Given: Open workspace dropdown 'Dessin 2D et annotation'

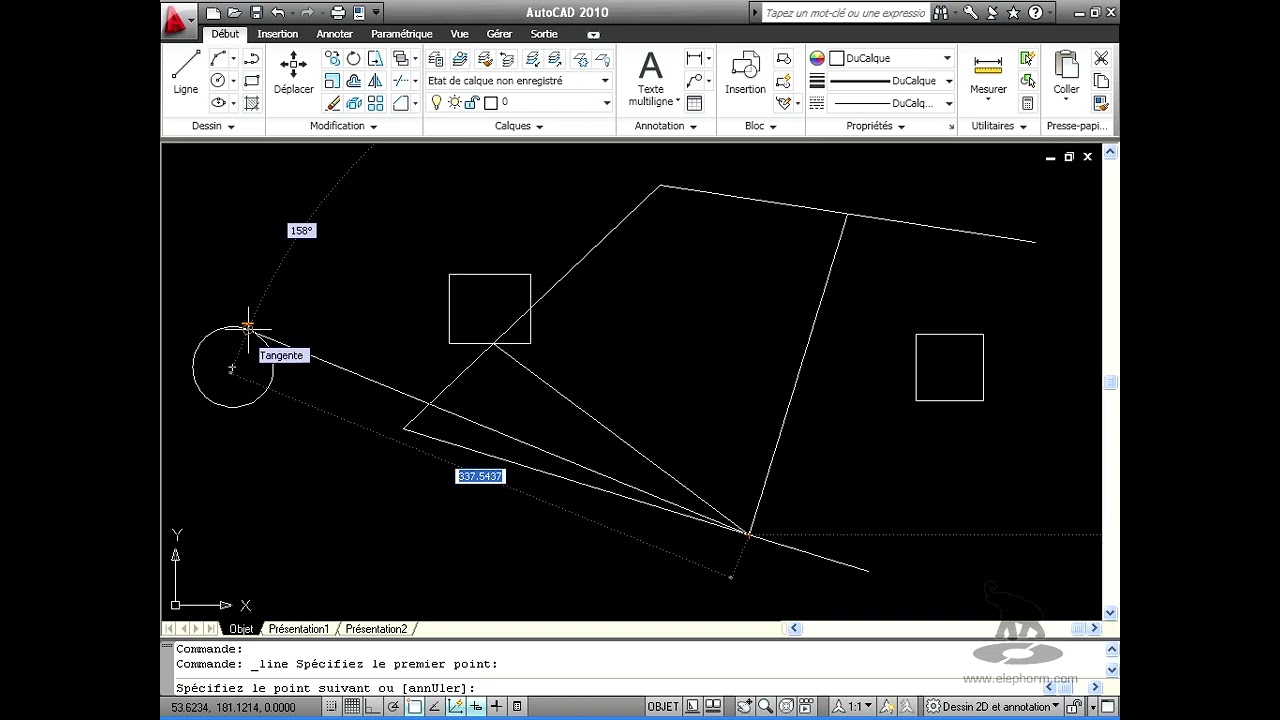Looking at the screenshot, I should point(993,706).
